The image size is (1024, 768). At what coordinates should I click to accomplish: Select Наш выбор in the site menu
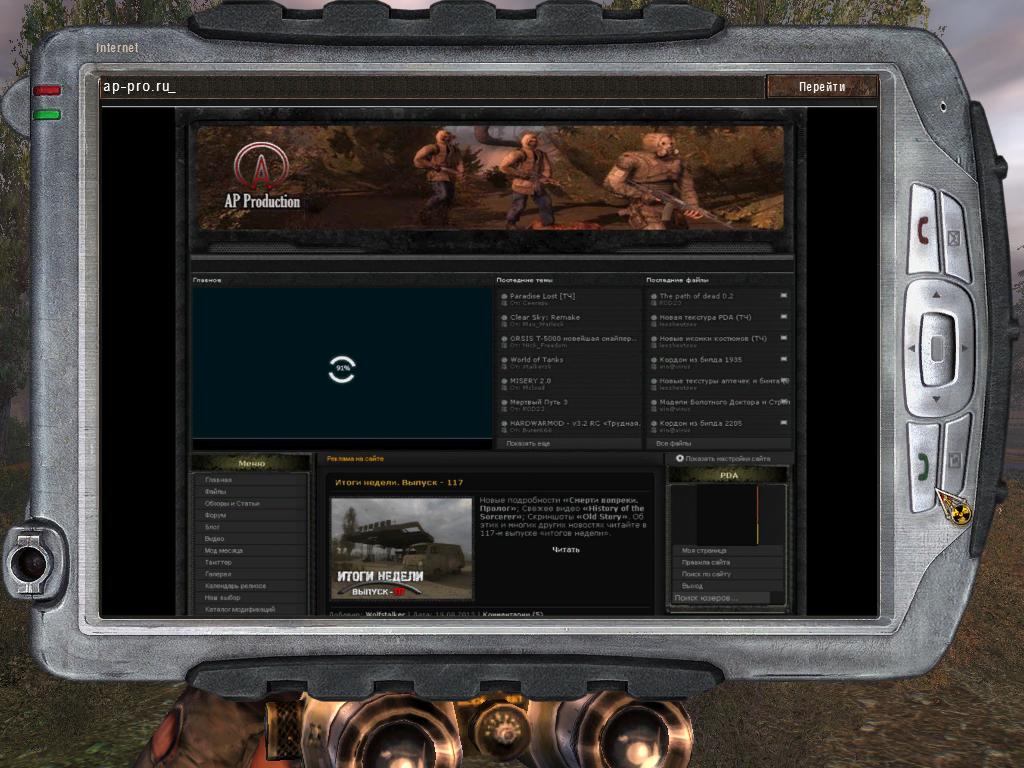(223, 598)
